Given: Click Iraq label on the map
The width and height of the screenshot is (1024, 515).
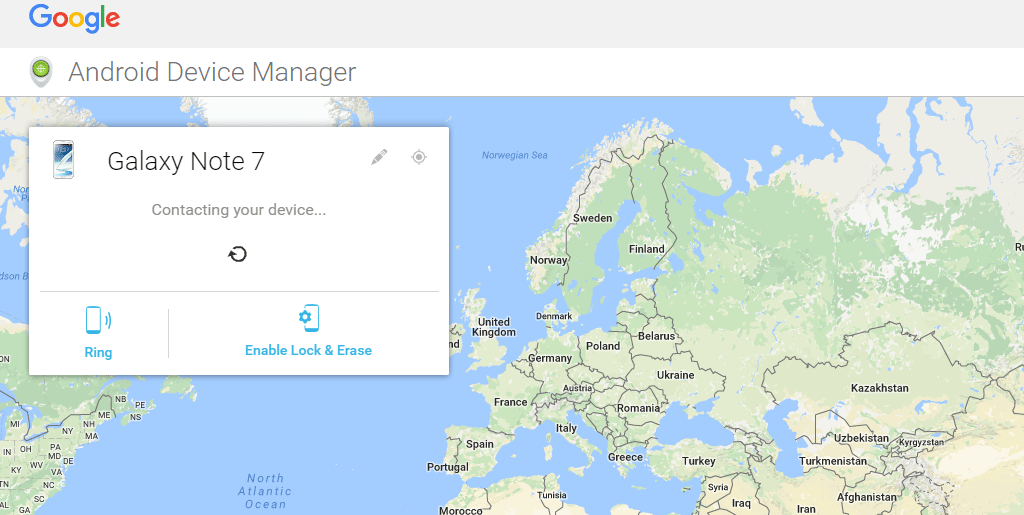Looking at the screenshot, I should [741, 503].
